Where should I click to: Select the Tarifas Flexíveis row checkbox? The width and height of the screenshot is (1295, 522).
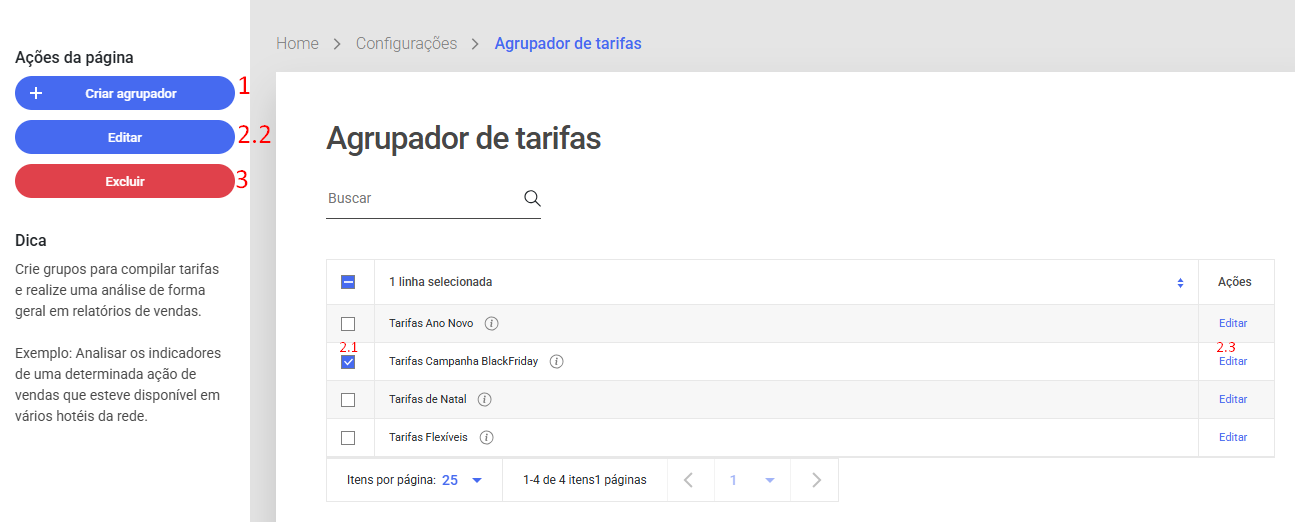[x=348, y=438]
